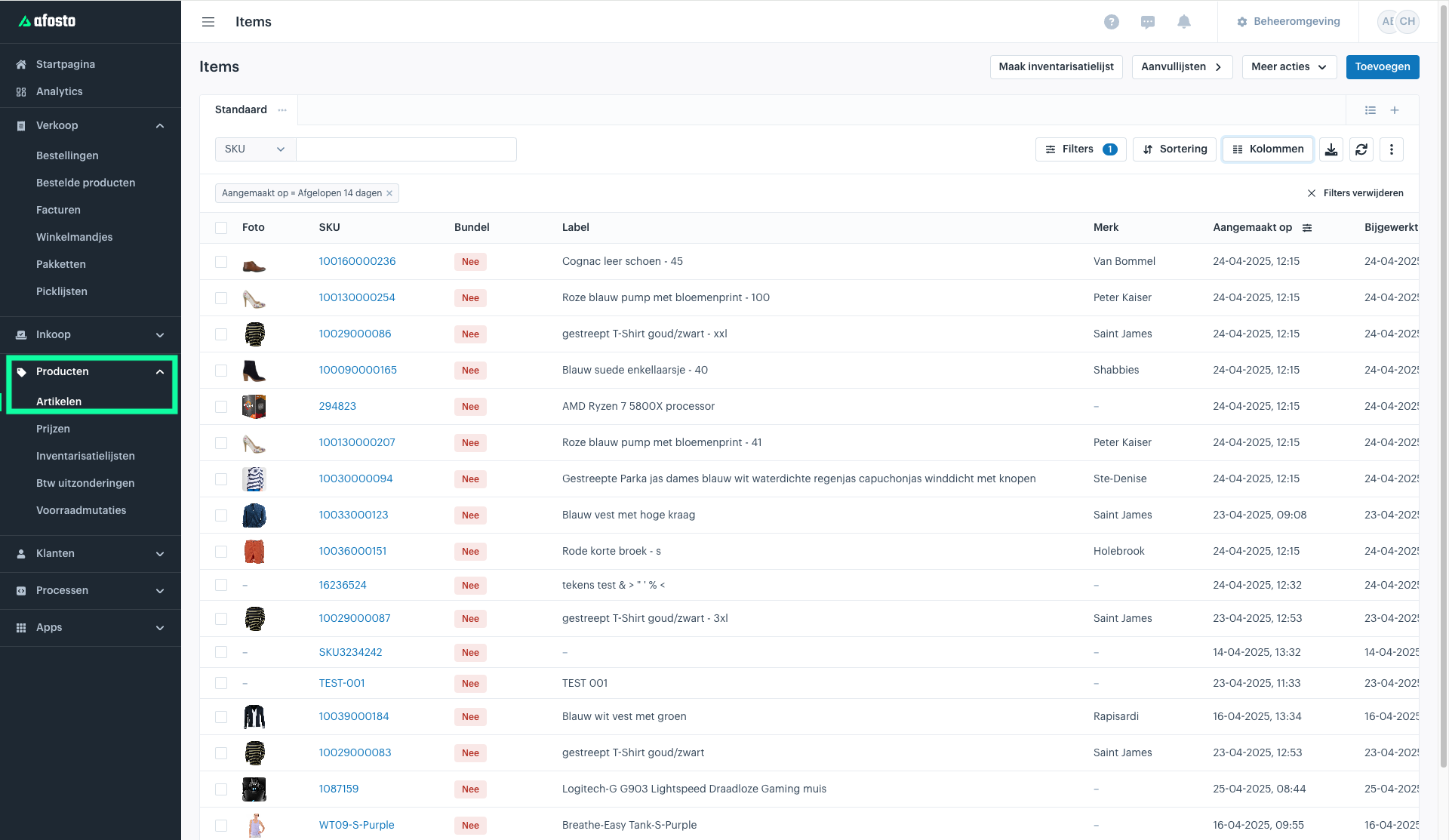Image resolution: width=1449 pixels, height=840 pixels.
Task: Click the Apps grid icon
Action: [21, 627]
